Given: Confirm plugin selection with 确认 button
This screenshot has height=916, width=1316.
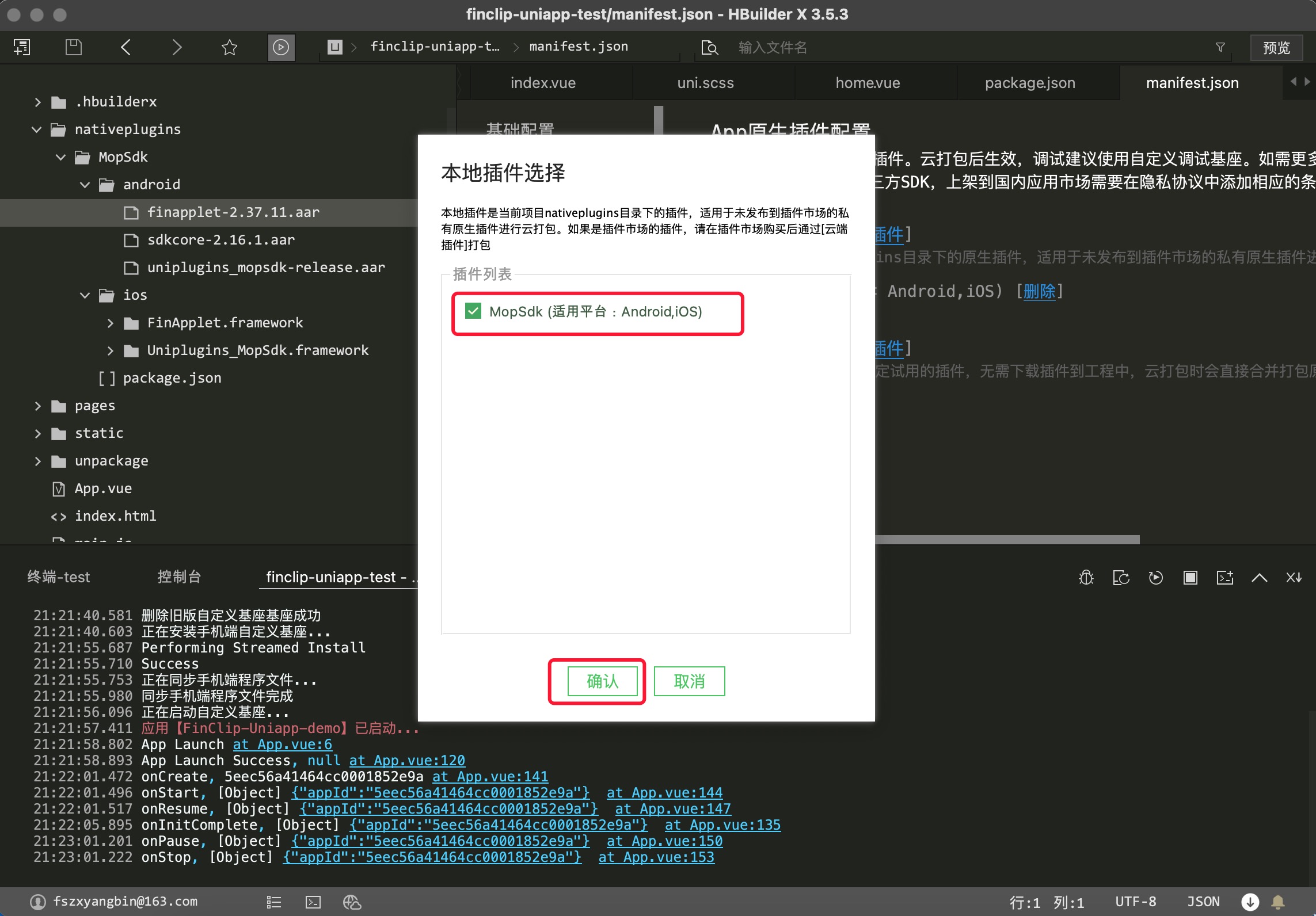Looking at the screenshot, I should click(x=602, y=681).
